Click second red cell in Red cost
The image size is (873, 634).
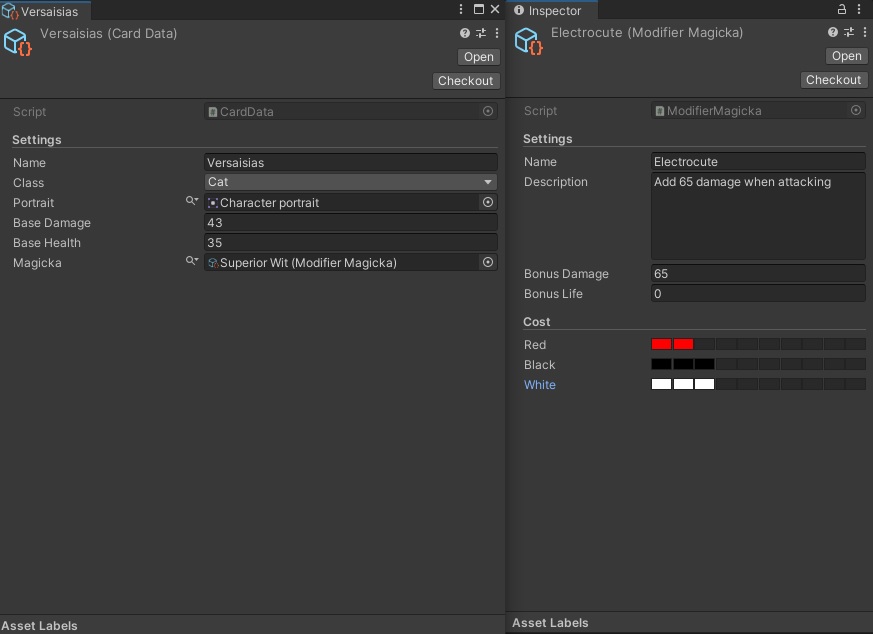pyautogui.click(x=683, y=345)
